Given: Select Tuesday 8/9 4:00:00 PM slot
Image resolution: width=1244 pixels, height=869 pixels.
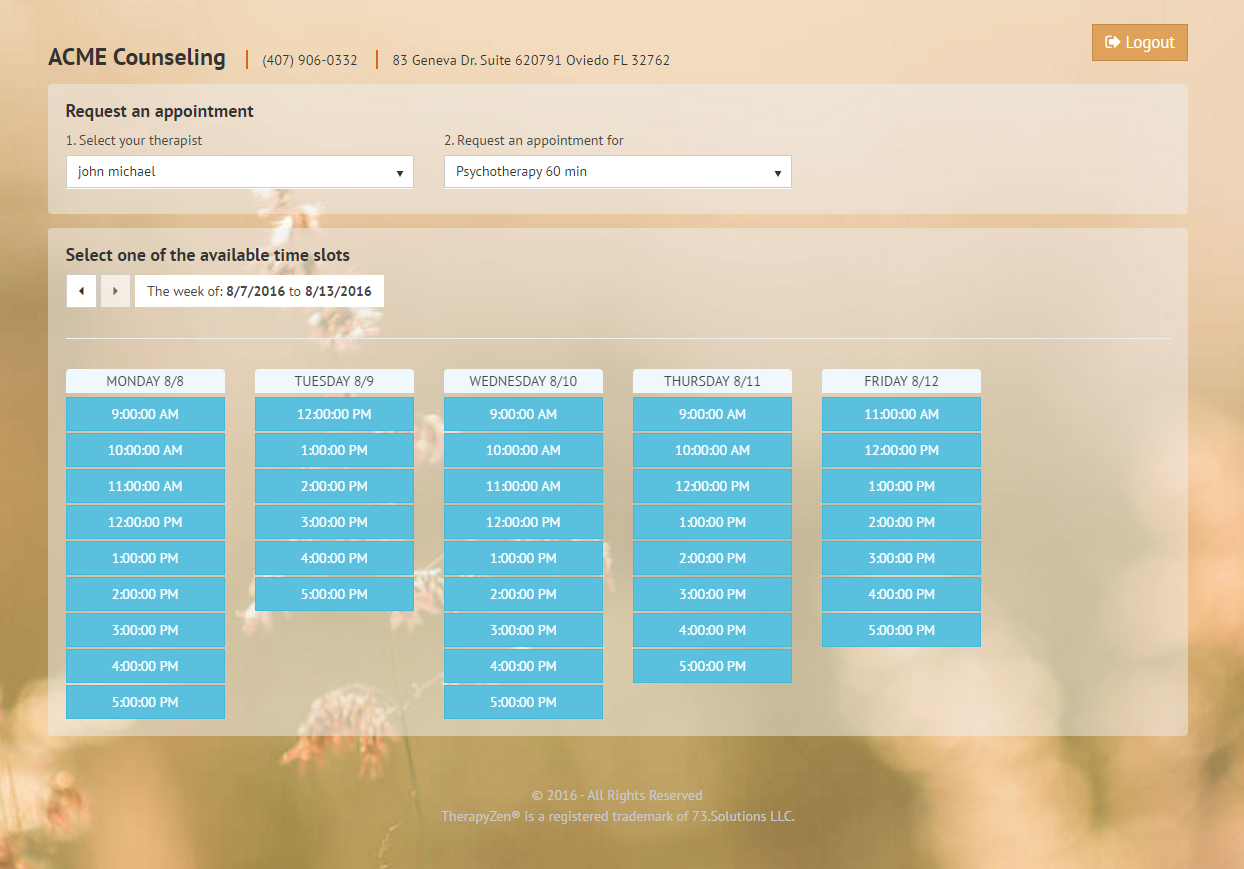Looking at the screenshot, I should [x=334, y=558].
